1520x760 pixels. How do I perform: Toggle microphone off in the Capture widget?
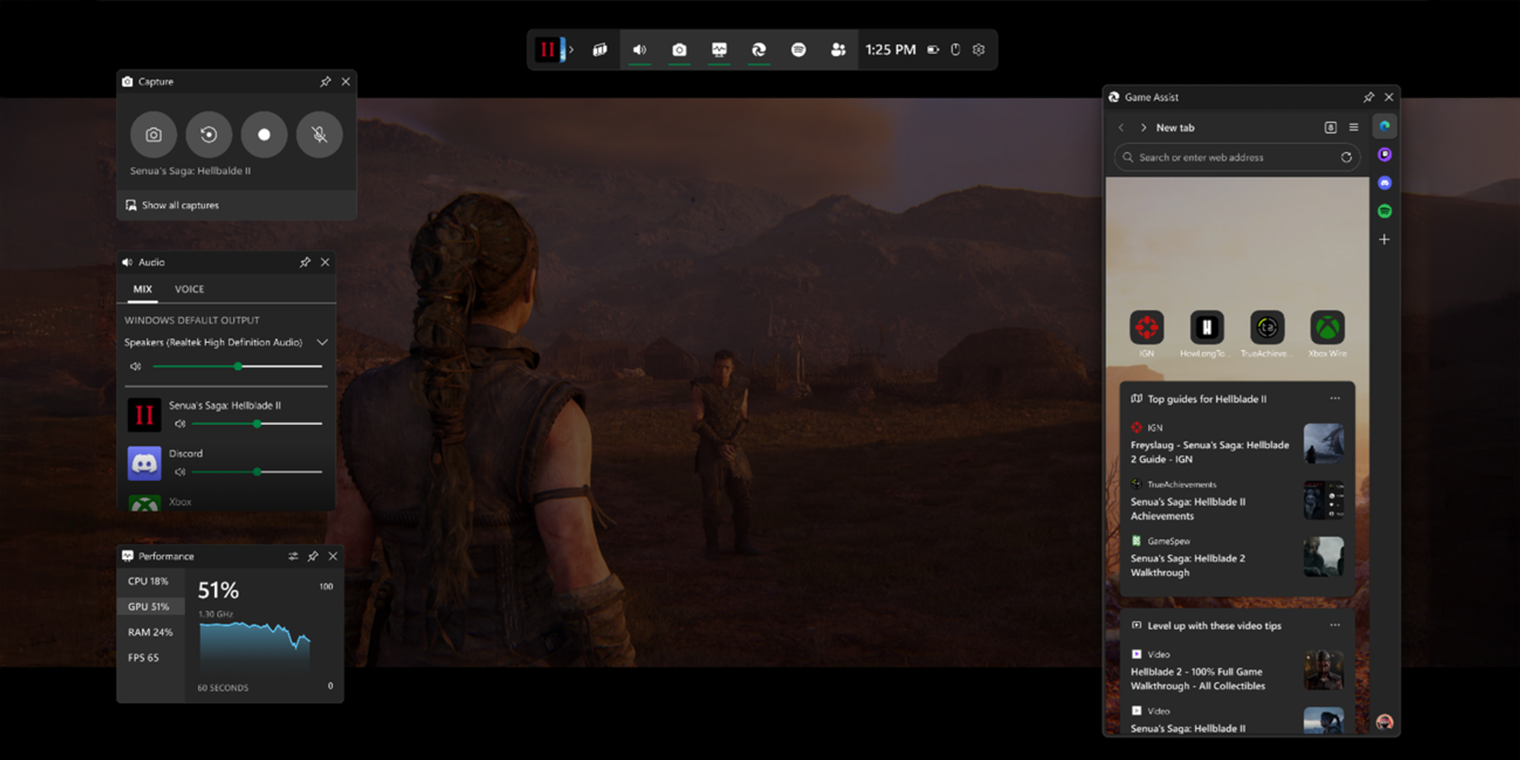tap(319, 134)
